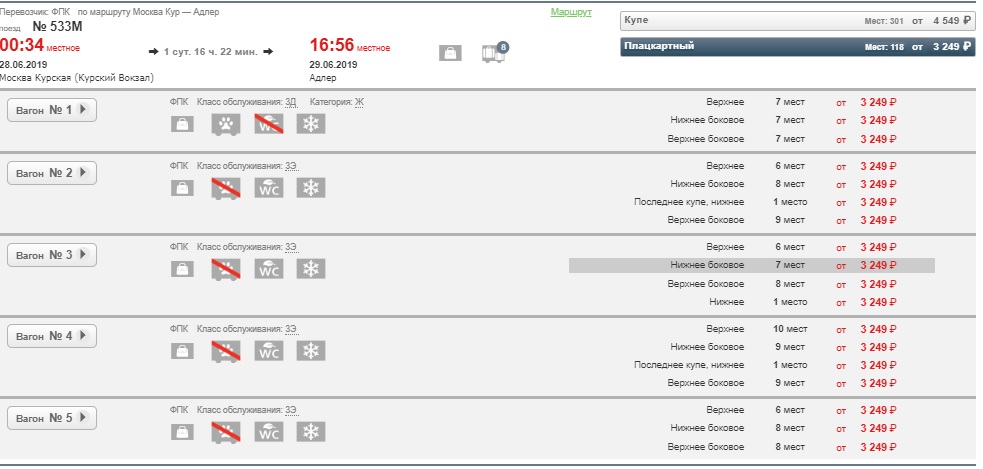Expand Вагон № 1
Viewport: 983px width, 469px height.
(52, 110)
